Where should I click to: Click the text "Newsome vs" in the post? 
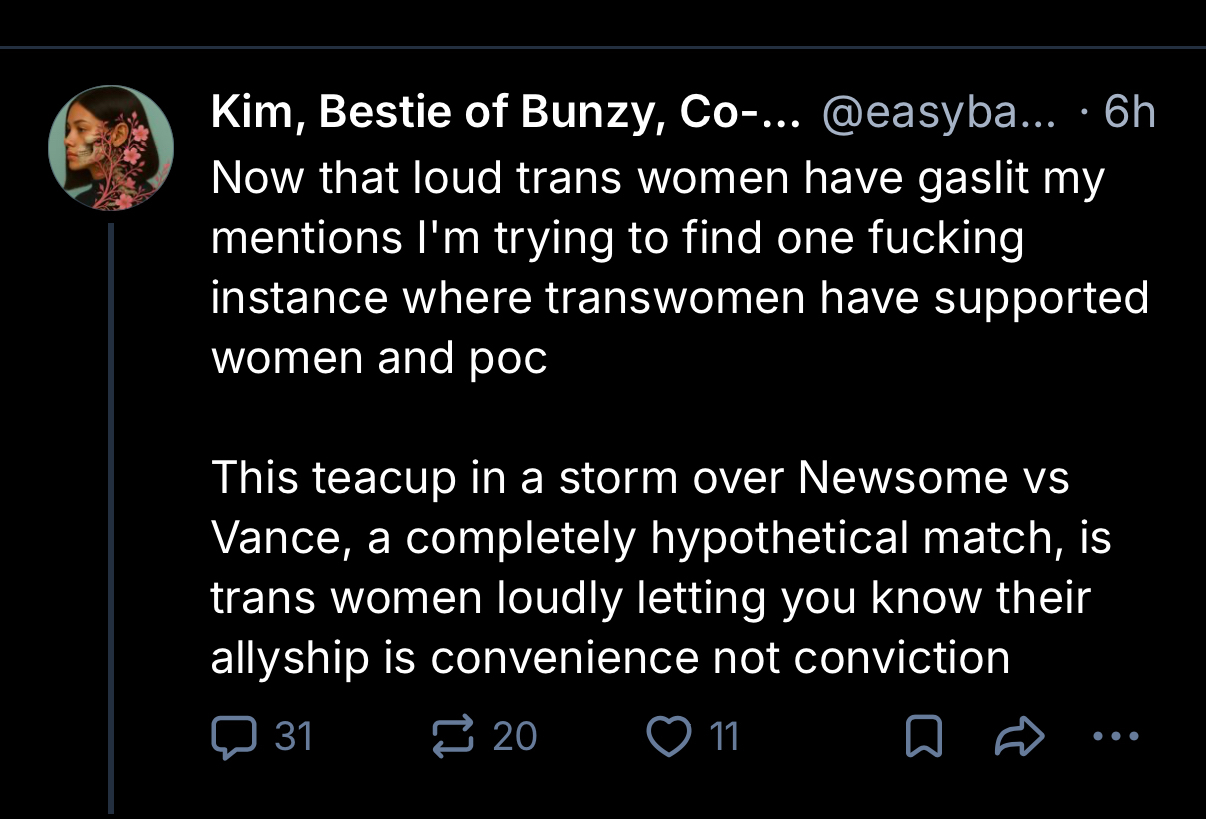[934, 478]
